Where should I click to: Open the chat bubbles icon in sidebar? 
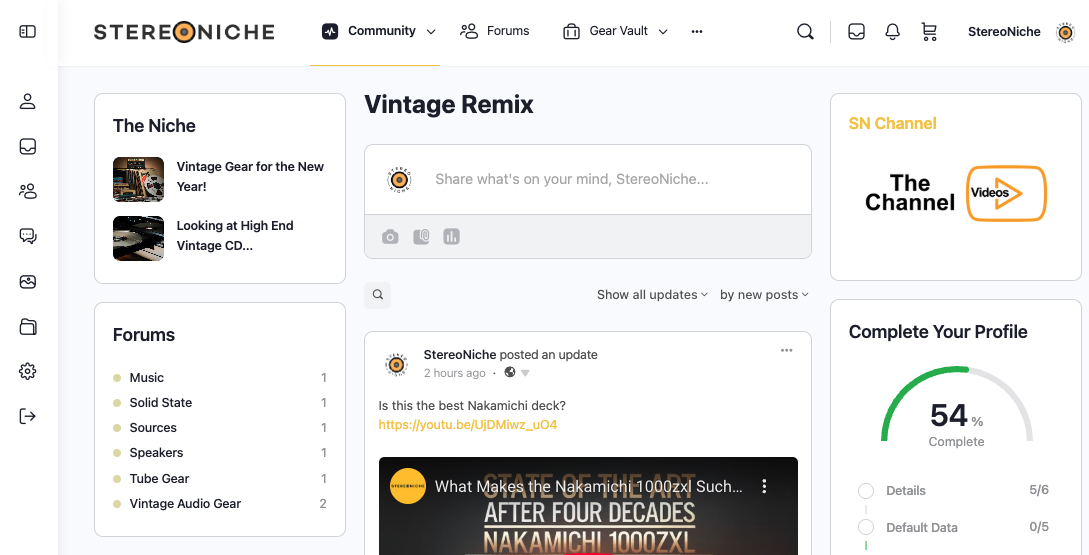[28, 236]
